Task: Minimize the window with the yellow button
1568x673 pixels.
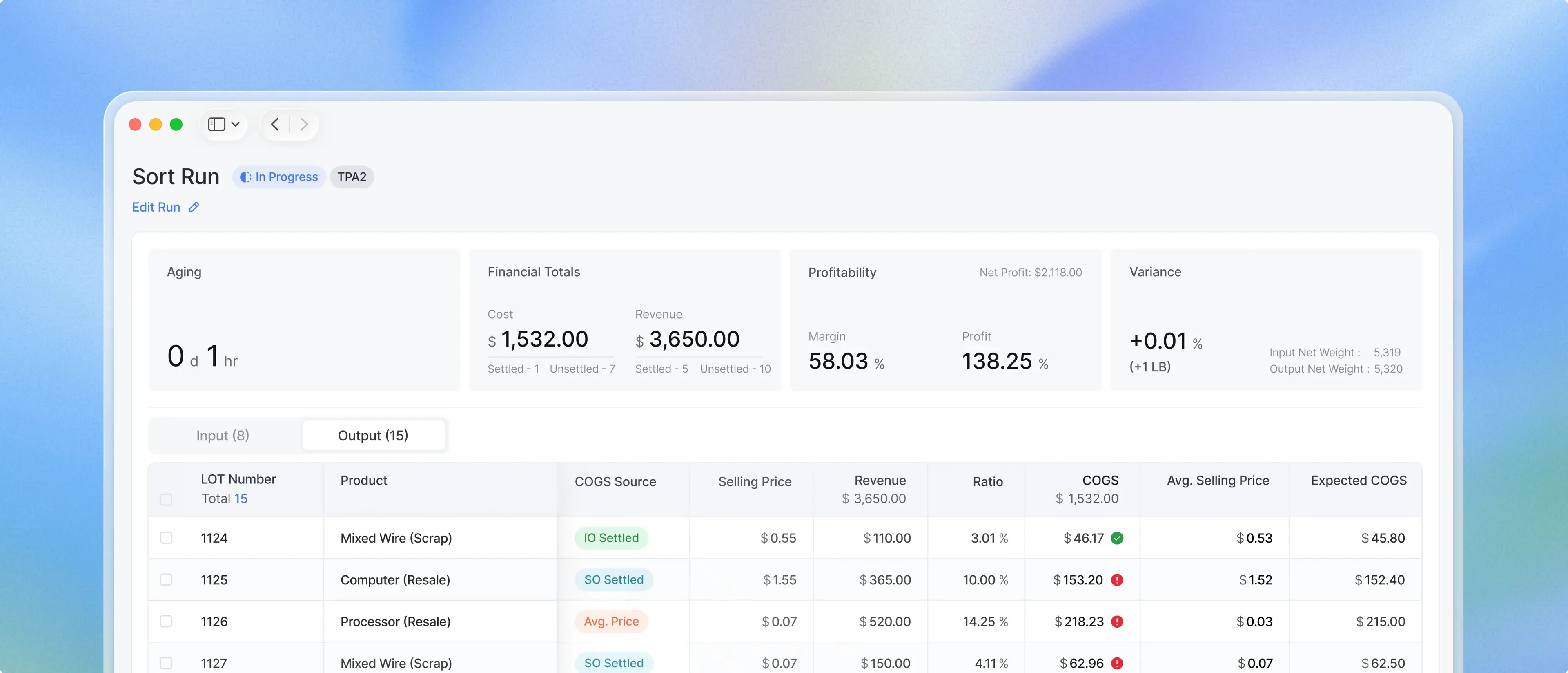Action: (x=156, y=124)
